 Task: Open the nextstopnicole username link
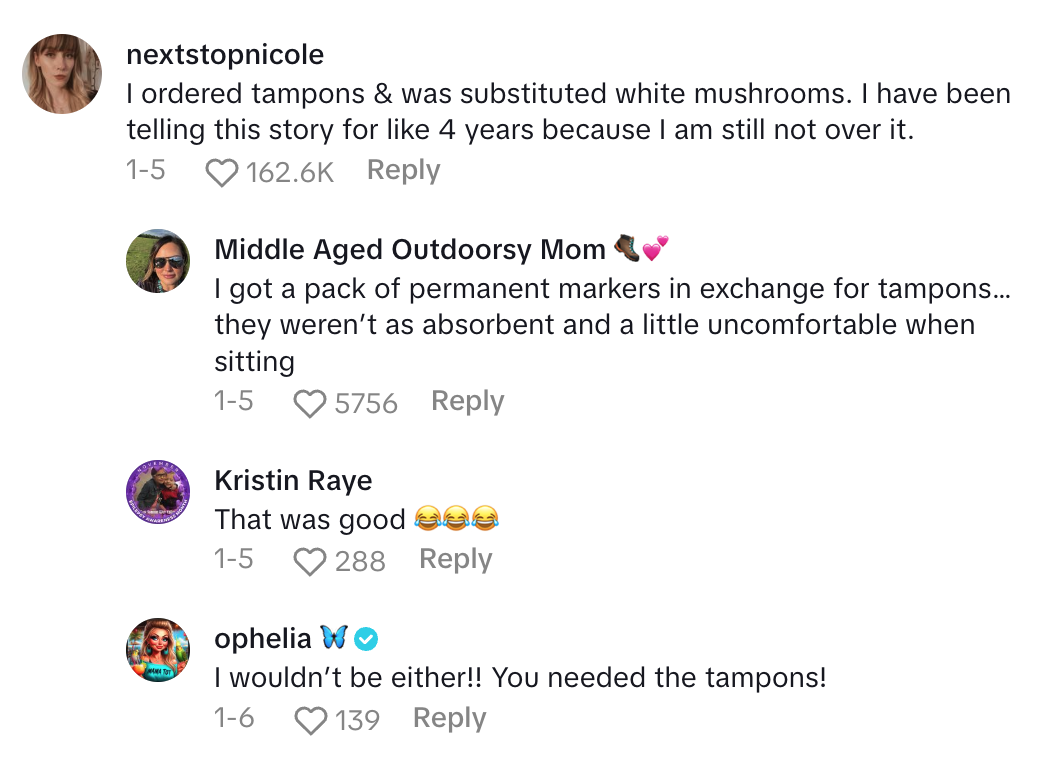pyautogui.click(x=225, y=54)
